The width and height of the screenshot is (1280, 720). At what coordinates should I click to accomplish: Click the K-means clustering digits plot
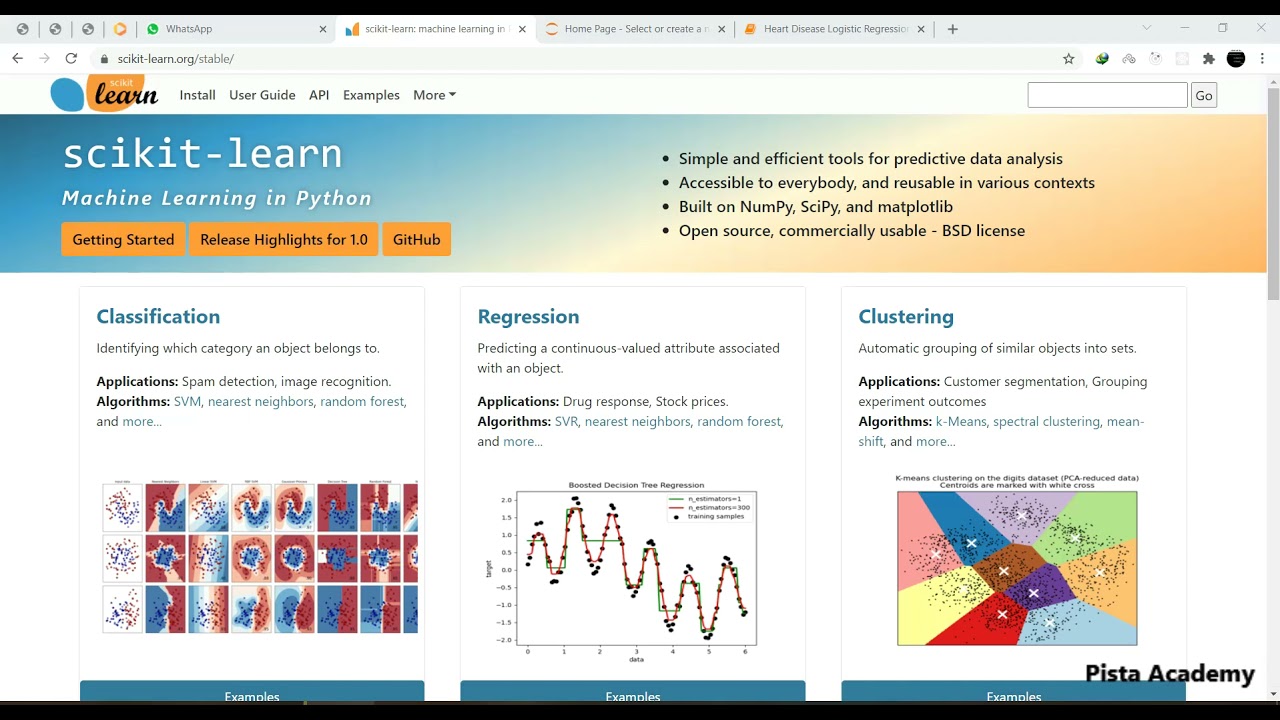[1017, 560]
